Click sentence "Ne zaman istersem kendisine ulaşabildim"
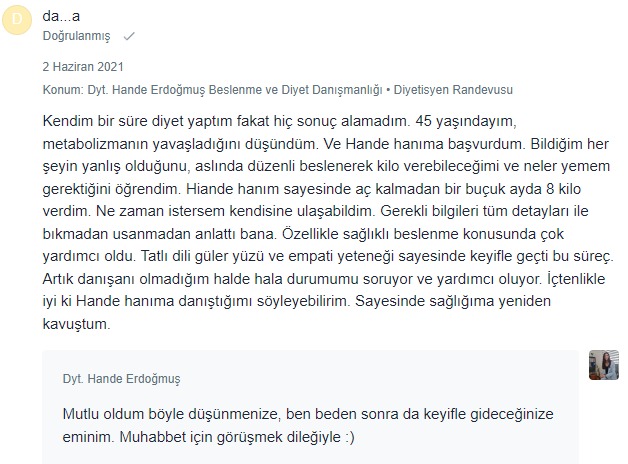The width and height of the screenshot is (628, 464). coord(236,211)
